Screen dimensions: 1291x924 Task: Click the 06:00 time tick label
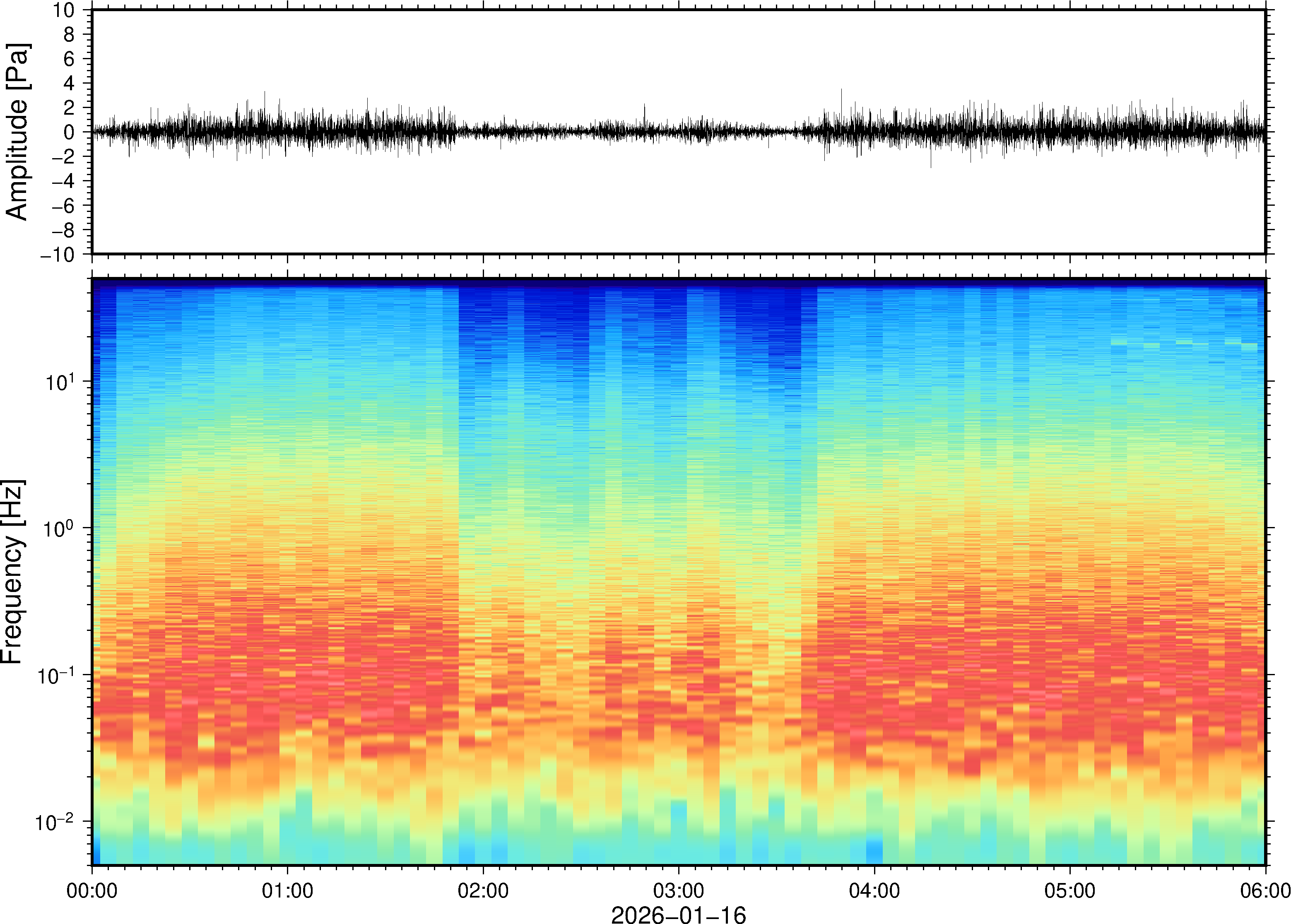[1265, 890]
